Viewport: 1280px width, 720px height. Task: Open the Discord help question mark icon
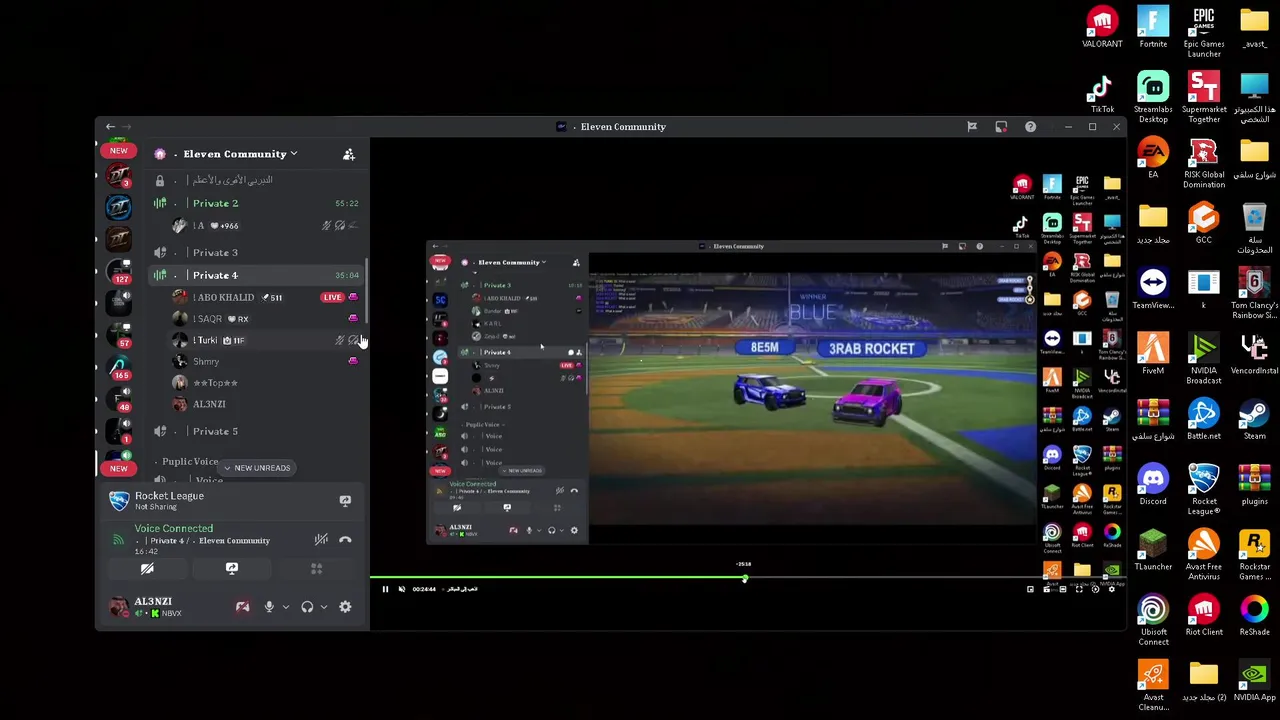pyautogui.click(x=1030, y=127)
